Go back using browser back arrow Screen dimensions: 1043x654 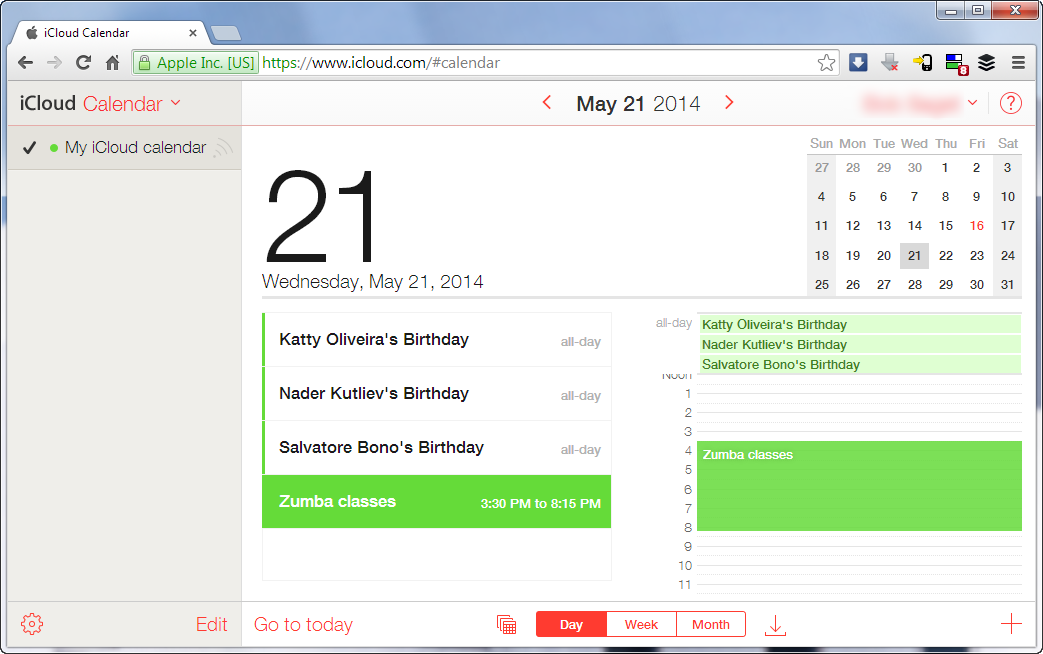click(x=25, y=63)
